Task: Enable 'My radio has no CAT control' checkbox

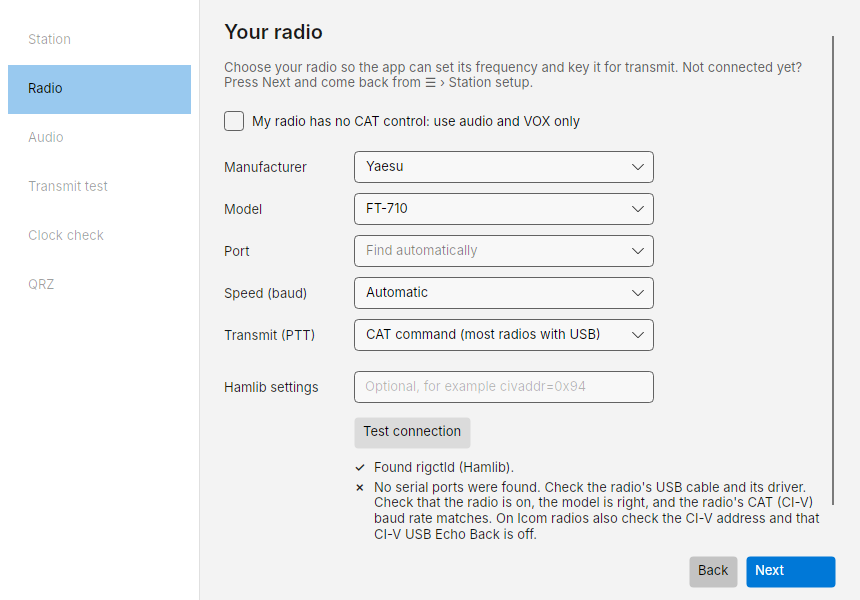Action: [234, 121]
